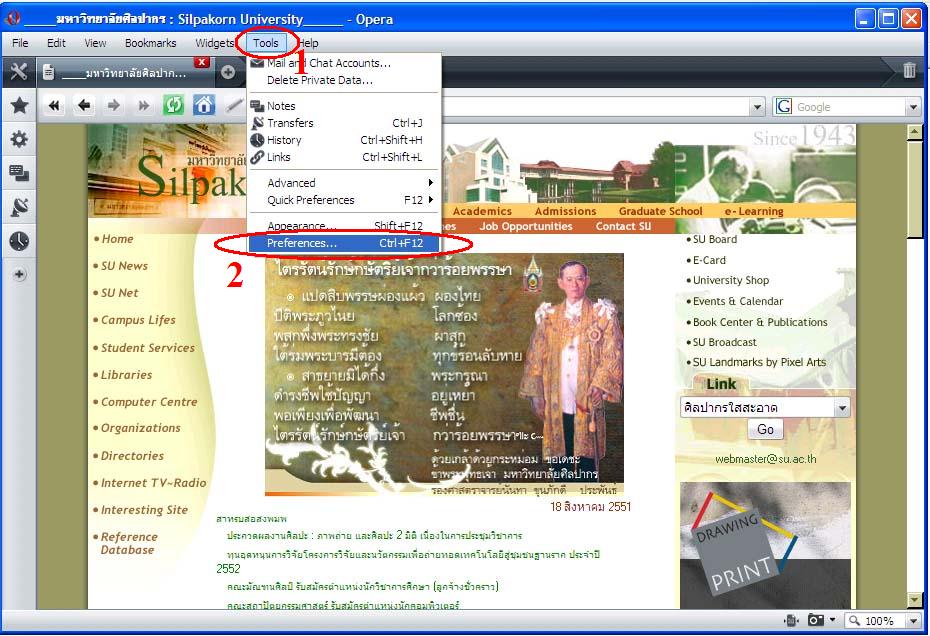Image resolution: width=930 pixels, height=636 pixels.
Task: Open the Edit menu
Action: pyautogui.click(x=56, y=43)
